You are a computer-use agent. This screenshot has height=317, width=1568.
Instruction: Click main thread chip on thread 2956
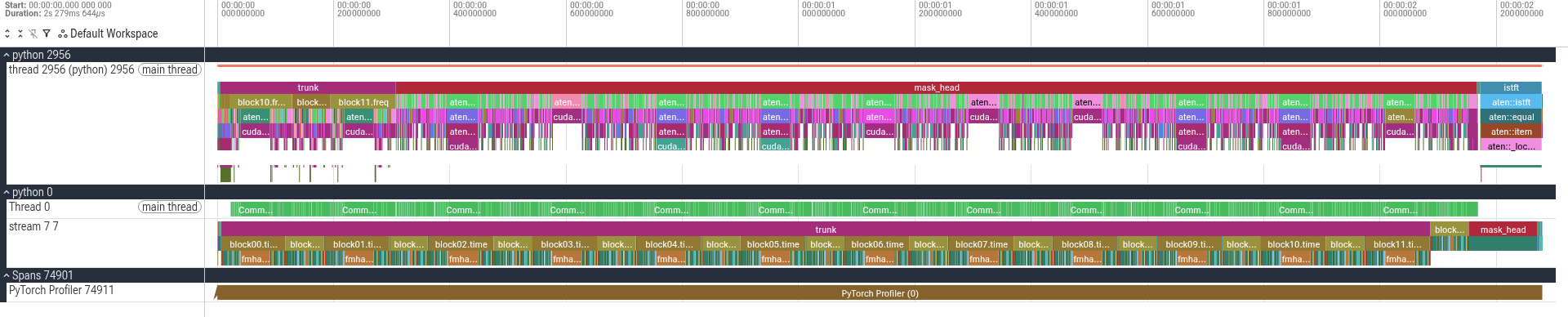(x=170, y=69)
